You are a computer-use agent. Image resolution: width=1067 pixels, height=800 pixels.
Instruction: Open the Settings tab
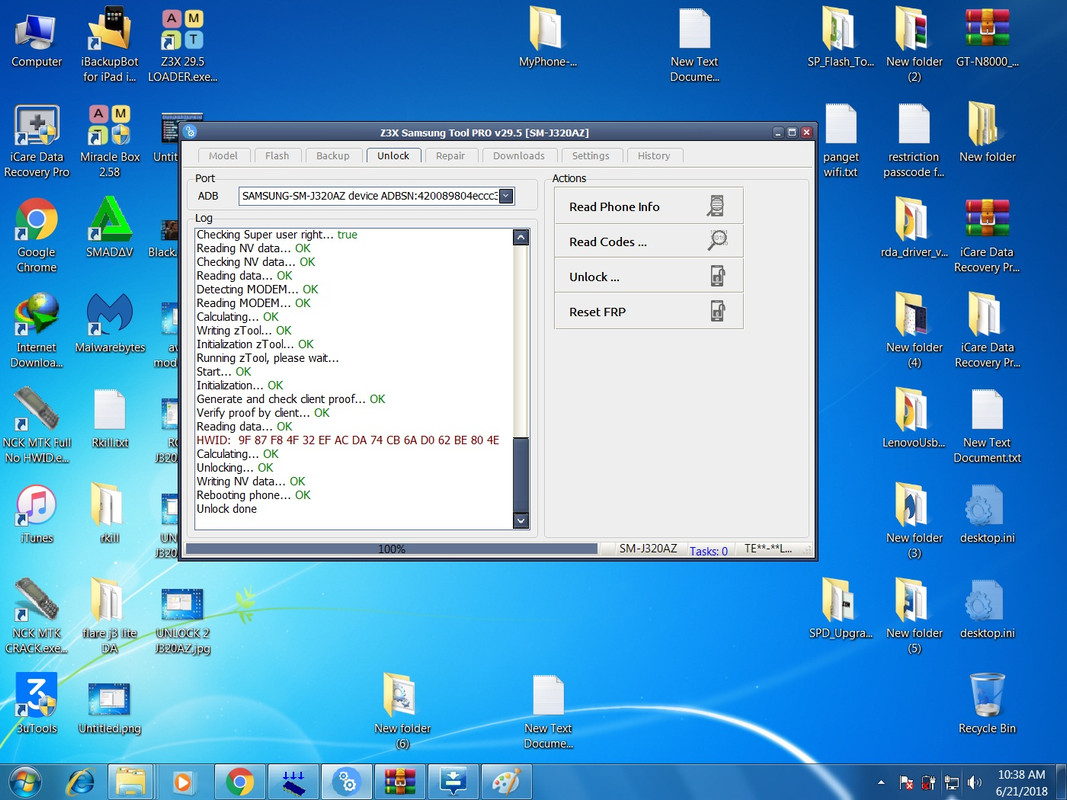(x=591, y=156)
